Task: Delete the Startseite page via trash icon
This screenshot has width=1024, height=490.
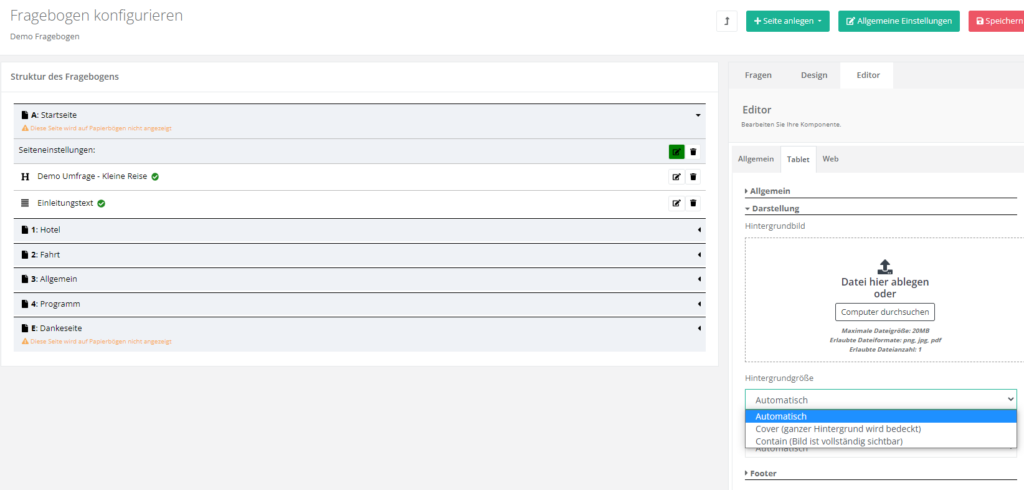Action: pyautogui.click(x=693, y=152)
